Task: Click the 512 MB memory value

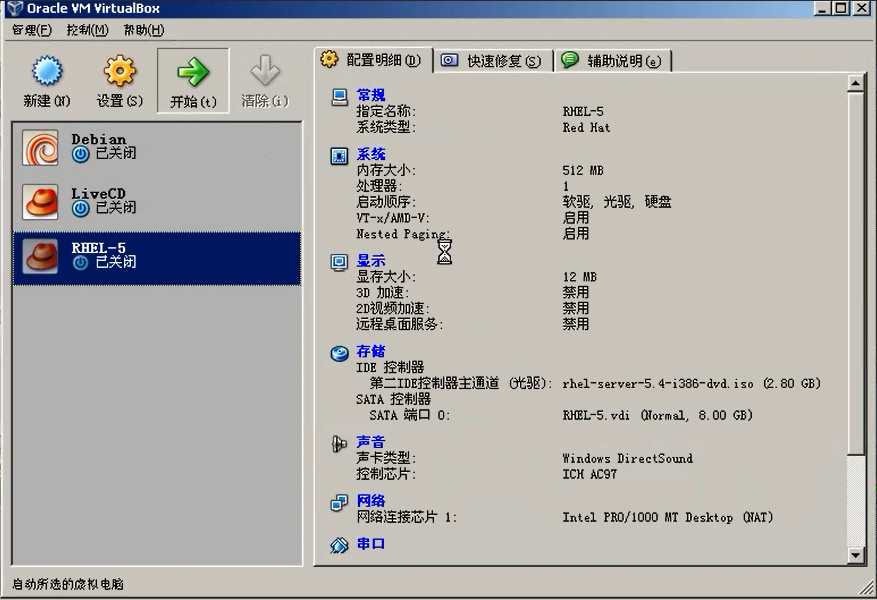Action: (x=583, y=171)
